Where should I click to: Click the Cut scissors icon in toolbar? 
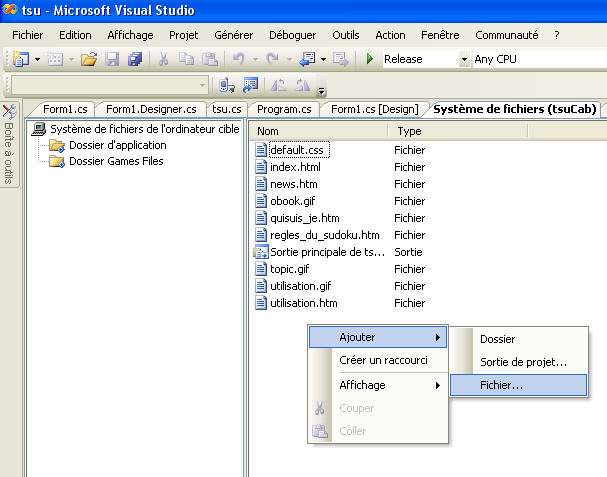click(x=163, y=59)
